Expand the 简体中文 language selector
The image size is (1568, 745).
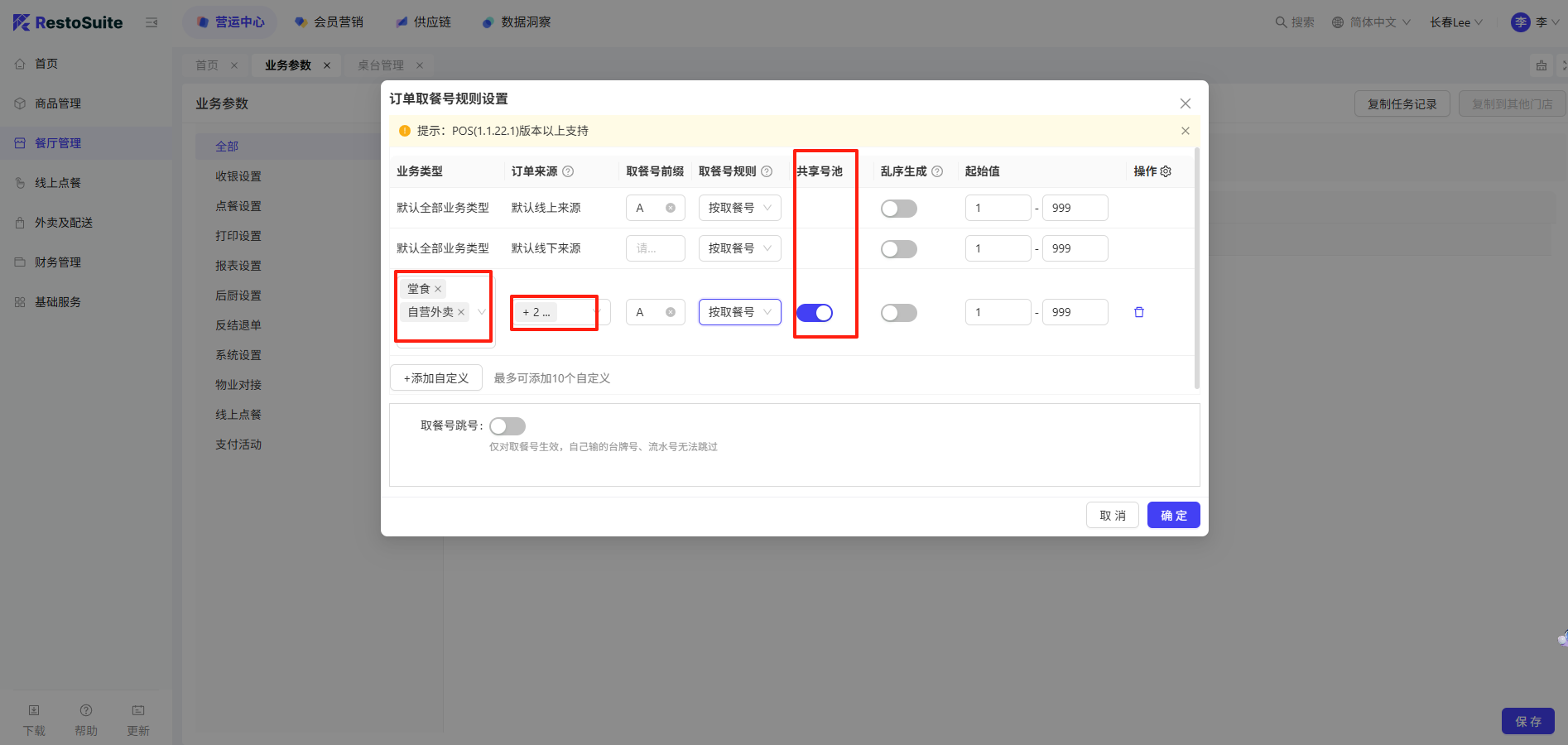(1371, 22)
